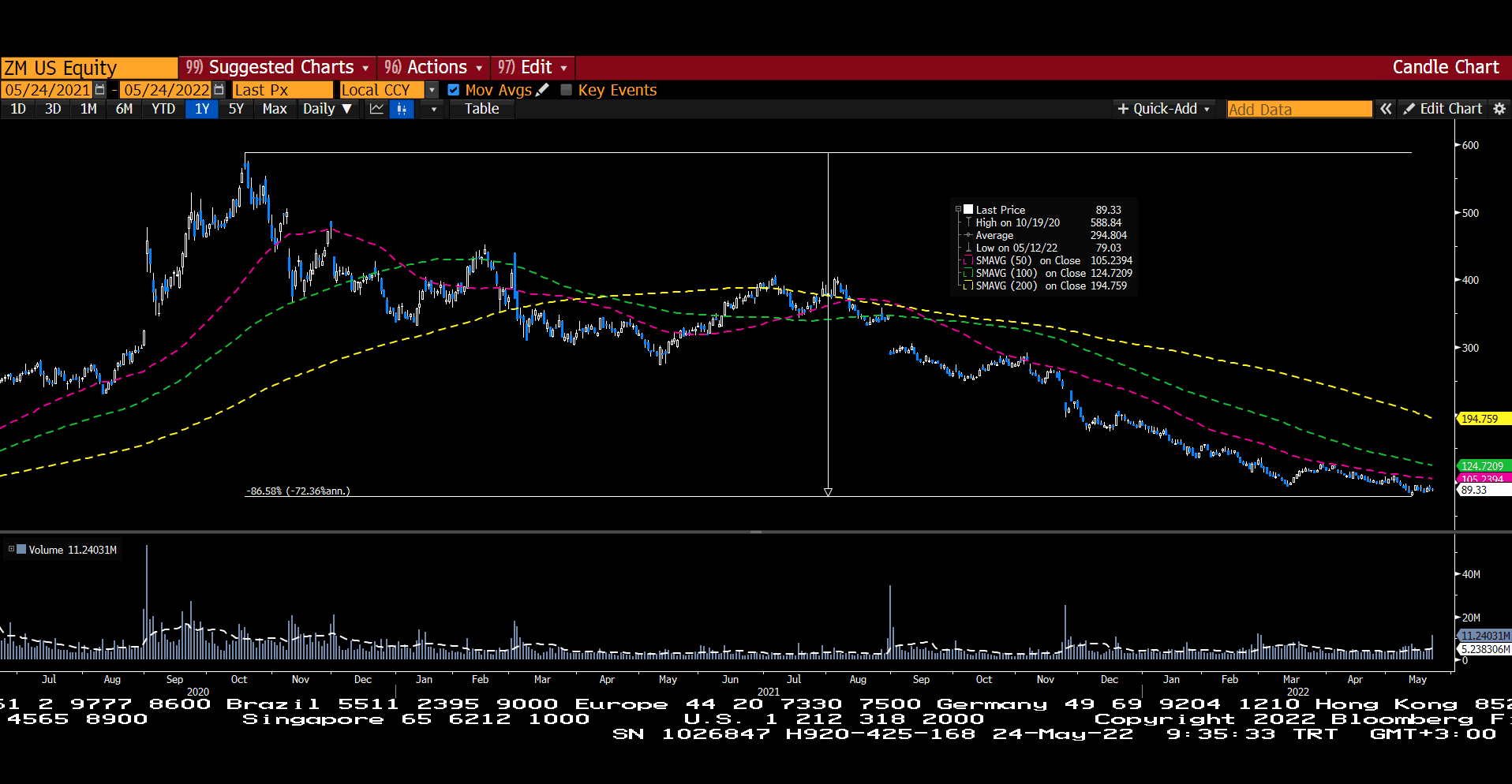Click the High on 10/19/20 marker icon
This screenshot has width=1512, height=784.
968,222
